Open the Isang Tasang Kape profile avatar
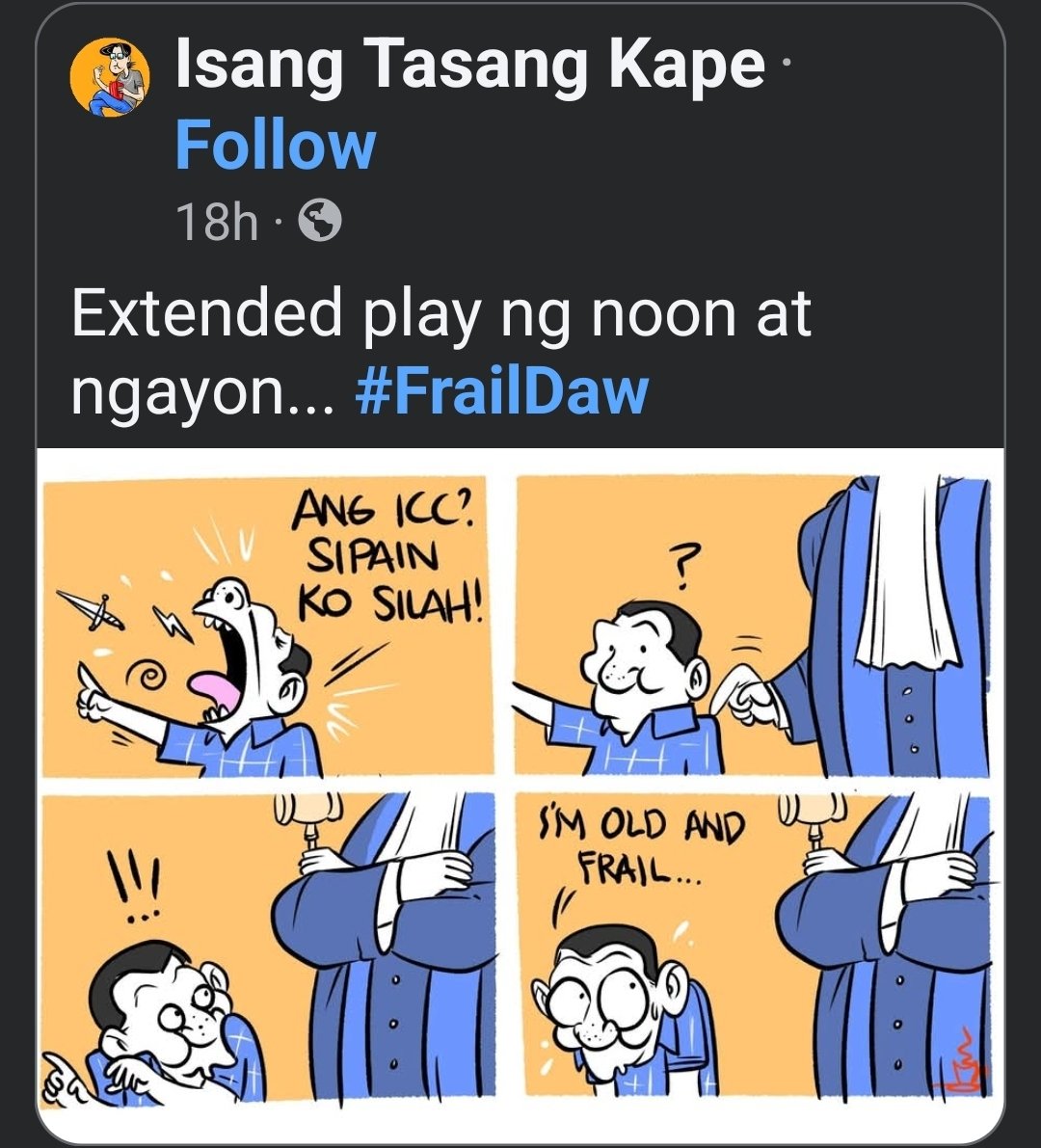The image size is (1041, 1148). (110, 77)
